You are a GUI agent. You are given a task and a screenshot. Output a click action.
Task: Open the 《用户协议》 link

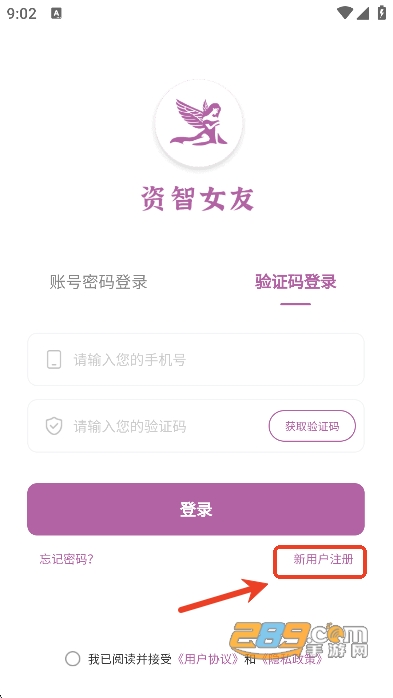pos(208,659)
